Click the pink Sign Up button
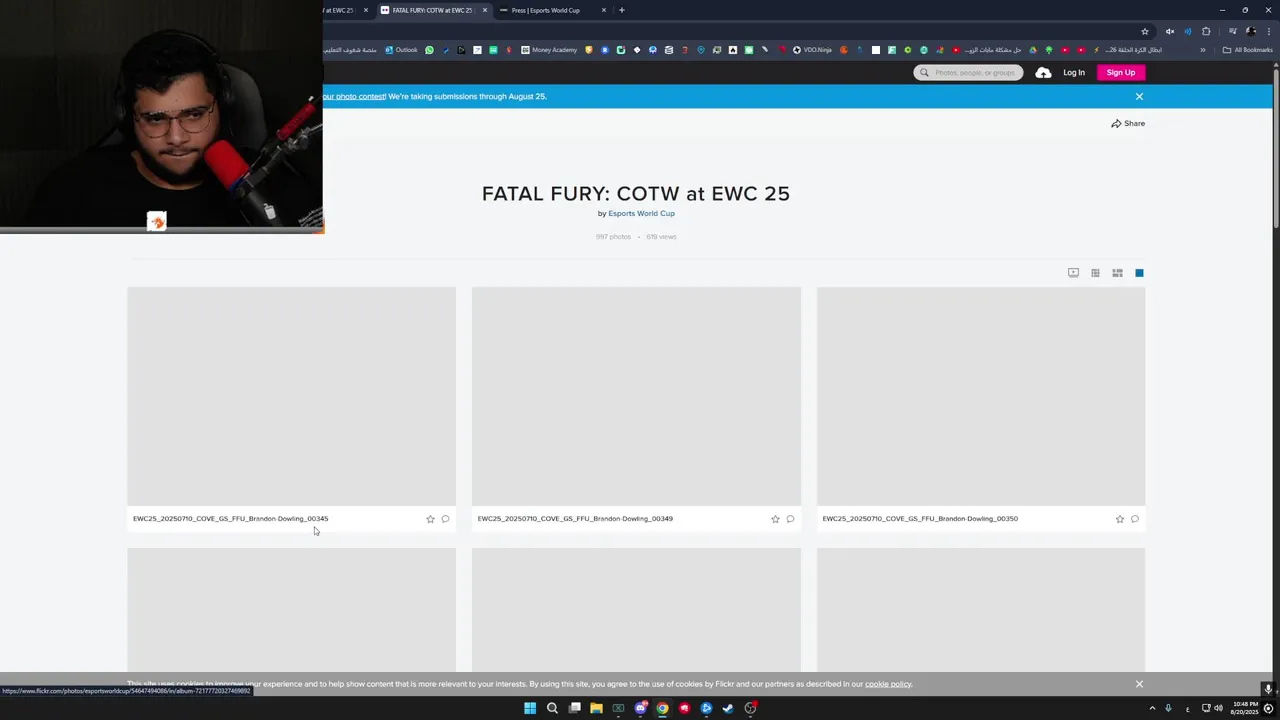This screenshot has width=1280, height=720. click(x=1121, y=73)
